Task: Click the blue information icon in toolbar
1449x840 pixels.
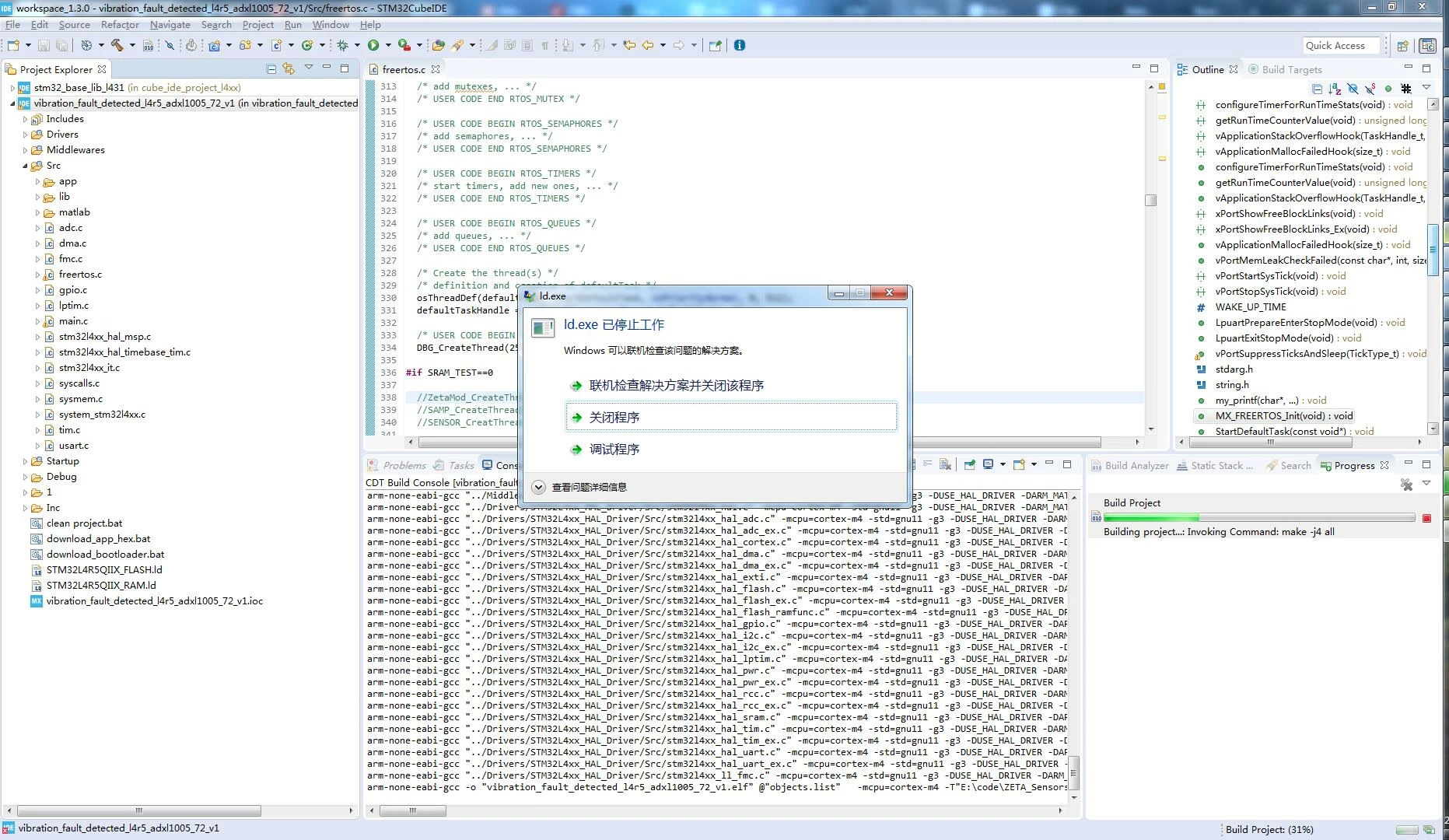Action: pyautogui.click(x=740, y=45)
